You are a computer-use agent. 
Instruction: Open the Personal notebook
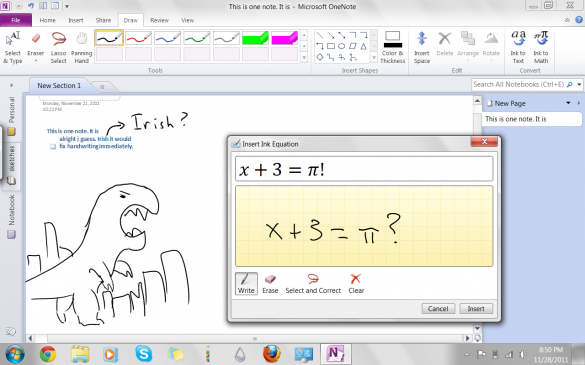click(x=11, y=116)
